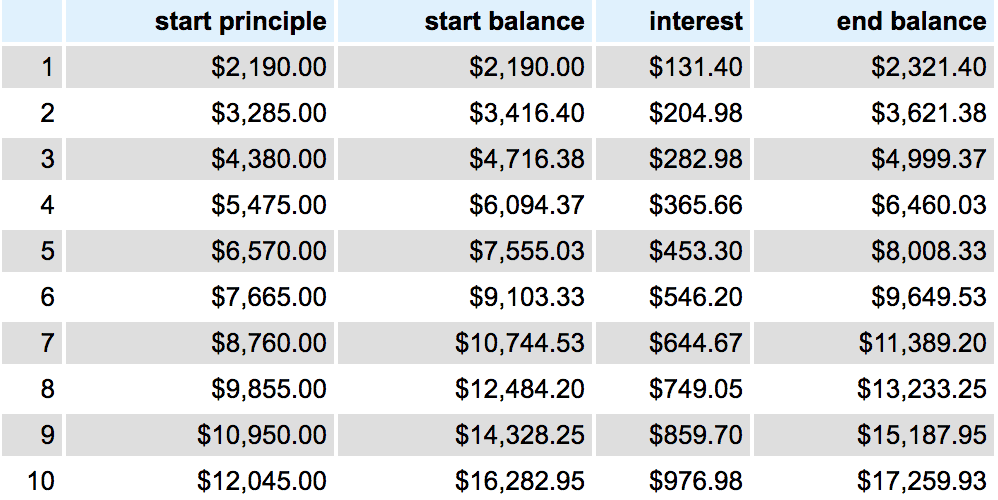
Task: Click the "start balance" column header
Action: pos(504,21)
